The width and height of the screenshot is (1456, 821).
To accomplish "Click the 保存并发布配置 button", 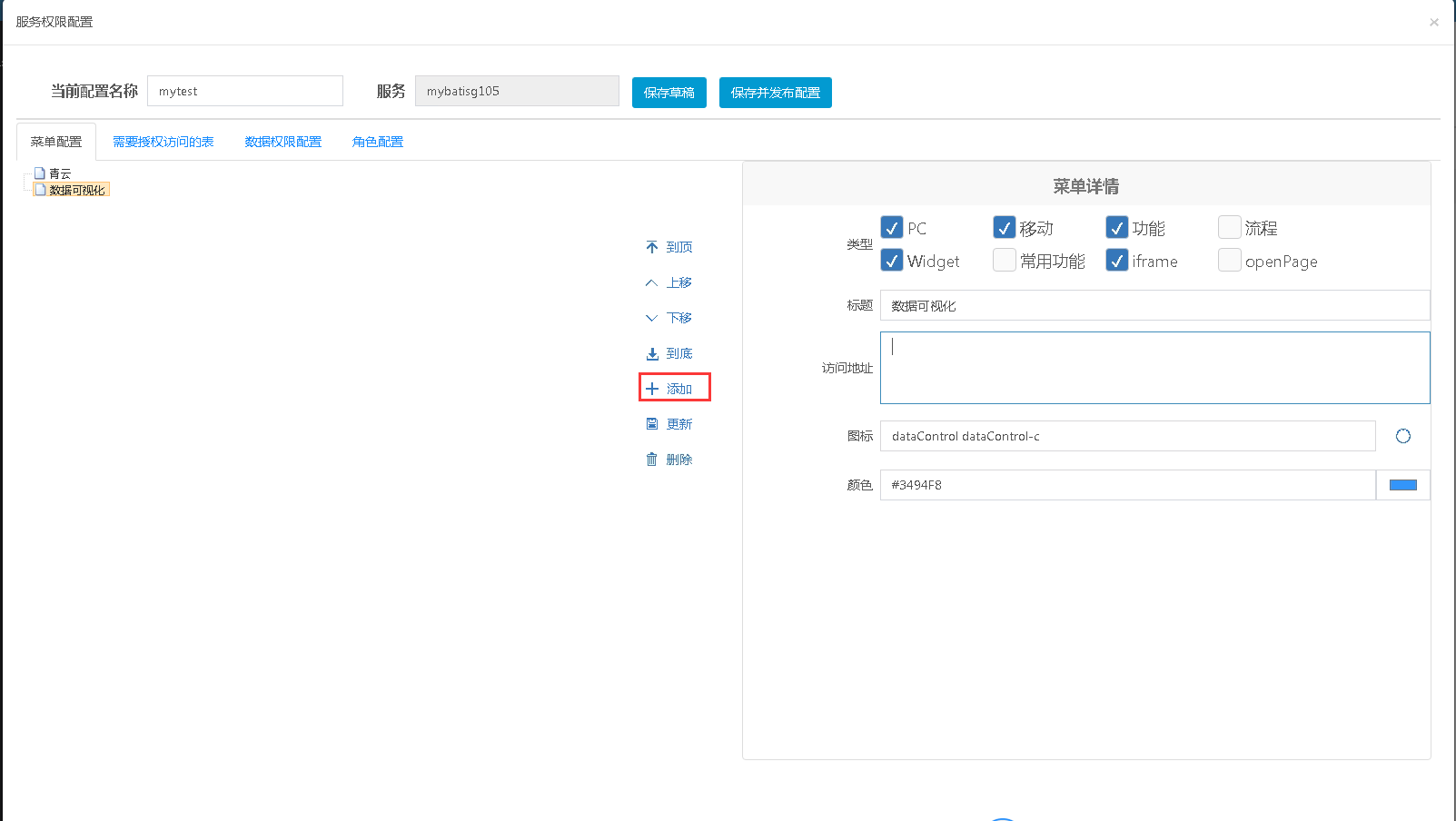I will 776,93.
